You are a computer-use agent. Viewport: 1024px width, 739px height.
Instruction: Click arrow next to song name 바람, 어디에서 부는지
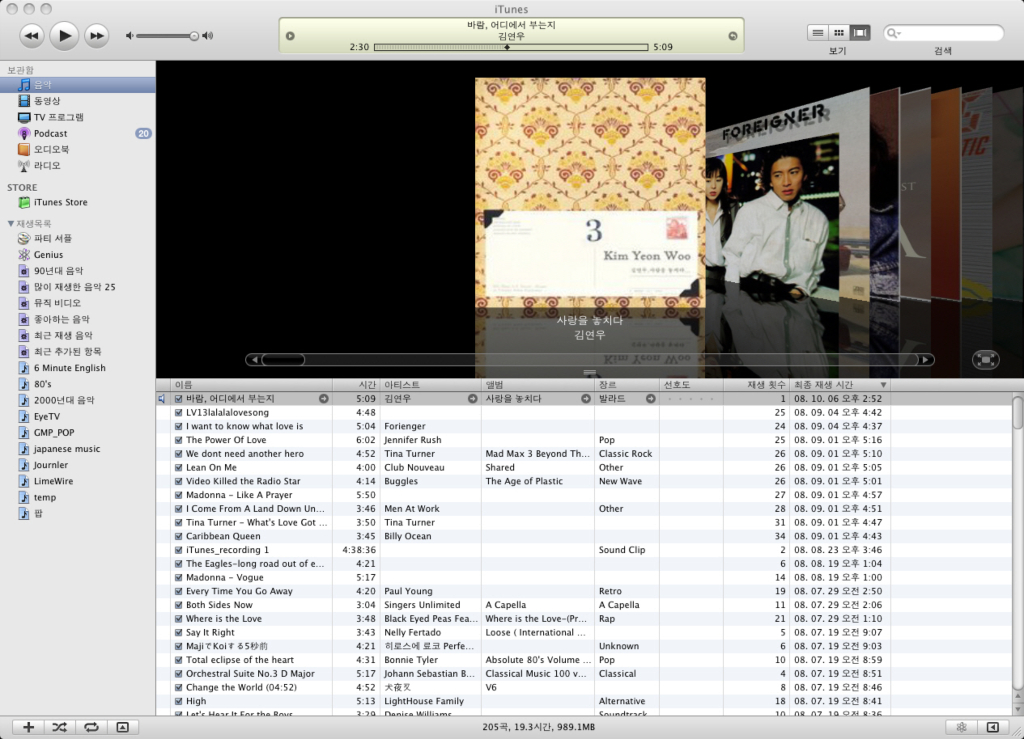(323, 399)
